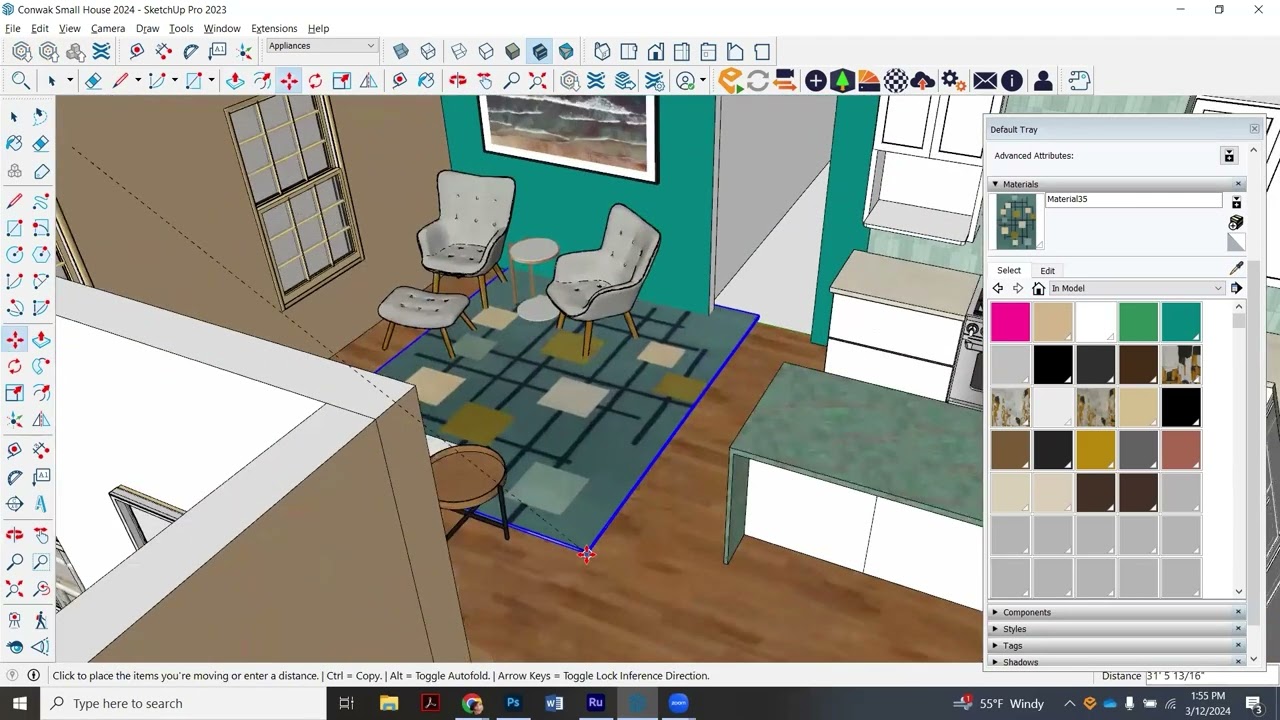Open the Extensions menu
The height and width of the screenshot is (720, 1280).
274,29
